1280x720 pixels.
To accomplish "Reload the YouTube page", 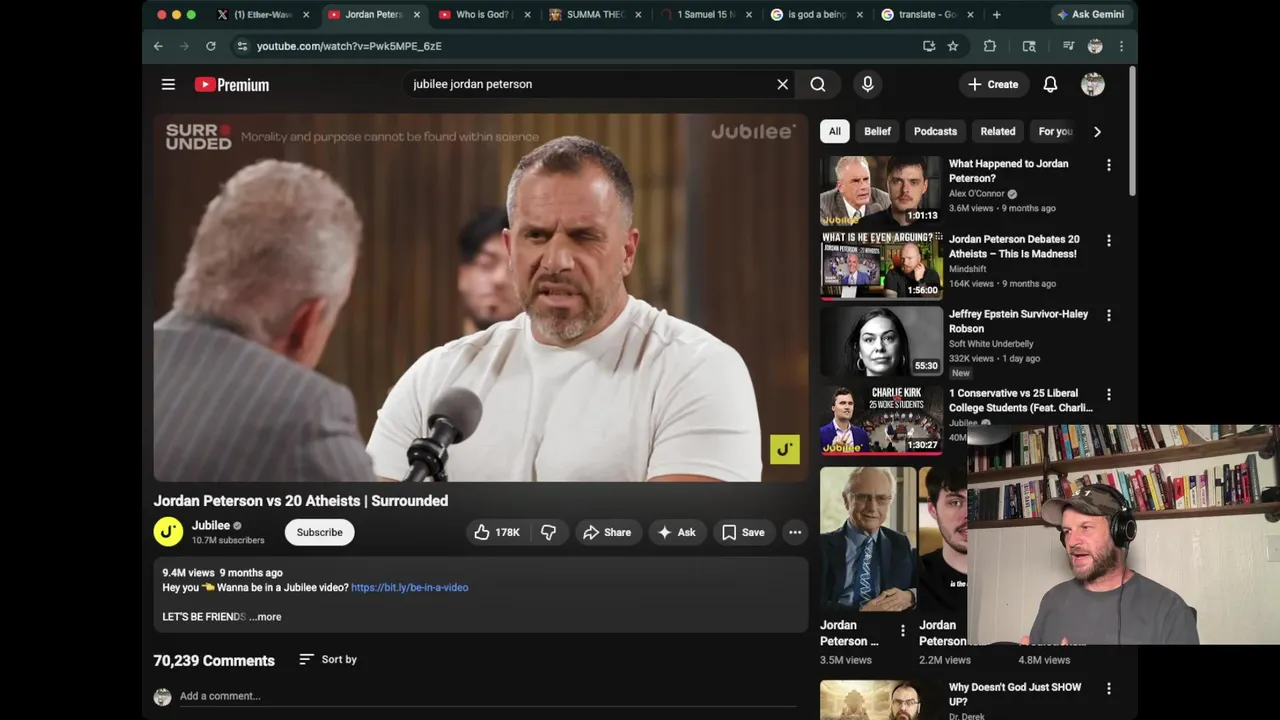I will (210, 46).
